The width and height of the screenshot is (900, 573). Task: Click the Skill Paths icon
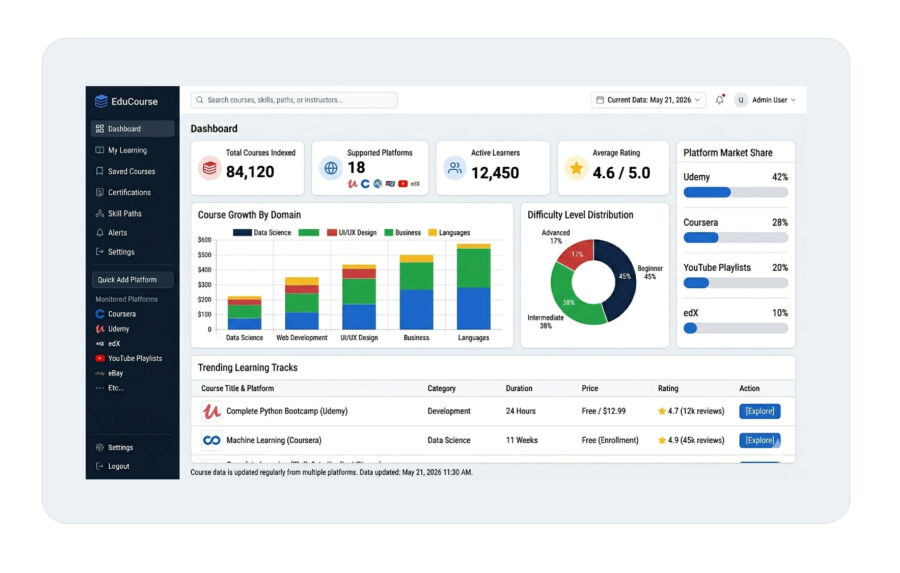[x=100, y=213]
